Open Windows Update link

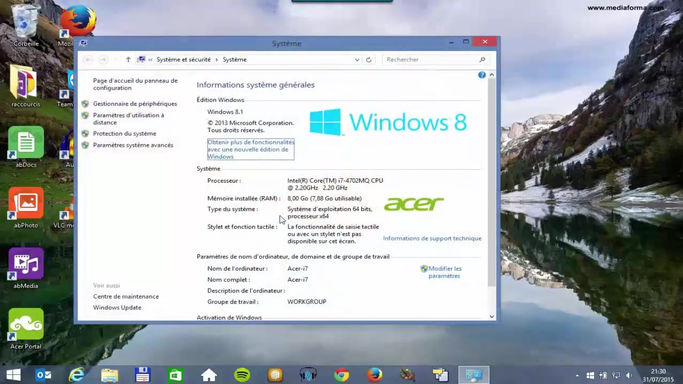coord(117,307)
